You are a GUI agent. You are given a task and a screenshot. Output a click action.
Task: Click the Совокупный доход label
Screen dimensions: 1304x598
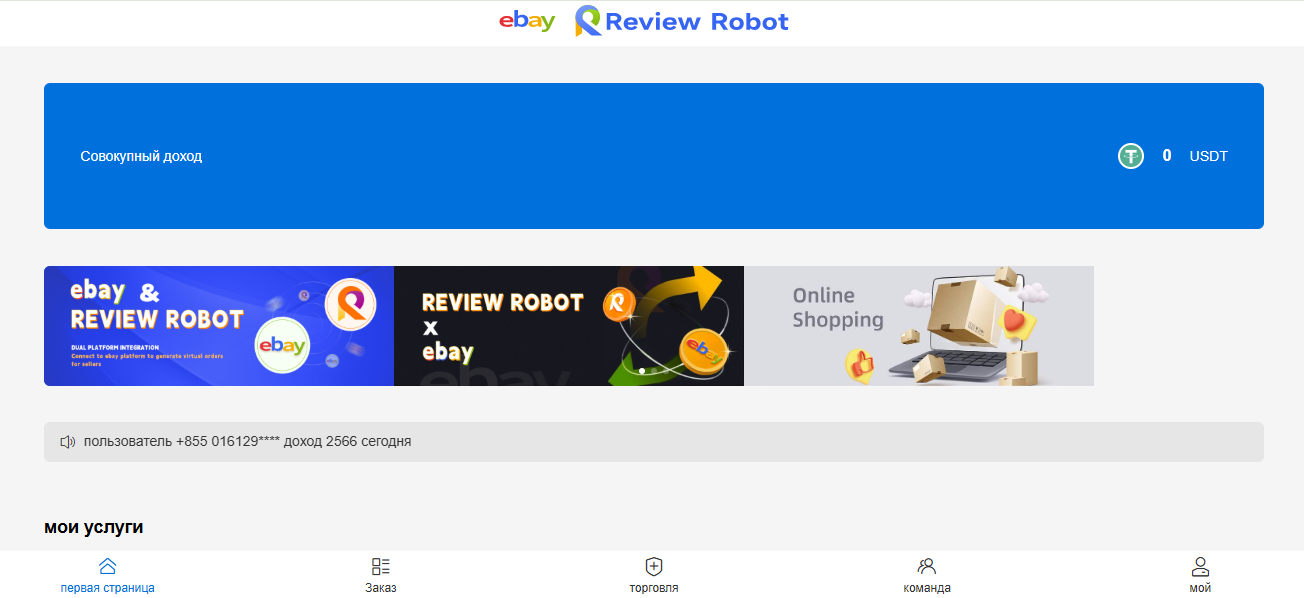coord(141,156)
